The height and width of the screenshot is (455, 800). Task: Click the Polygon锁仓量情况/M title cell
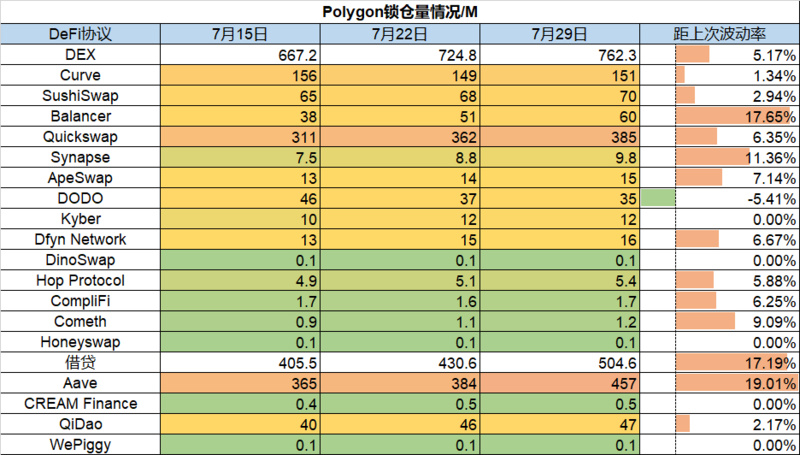400,12
